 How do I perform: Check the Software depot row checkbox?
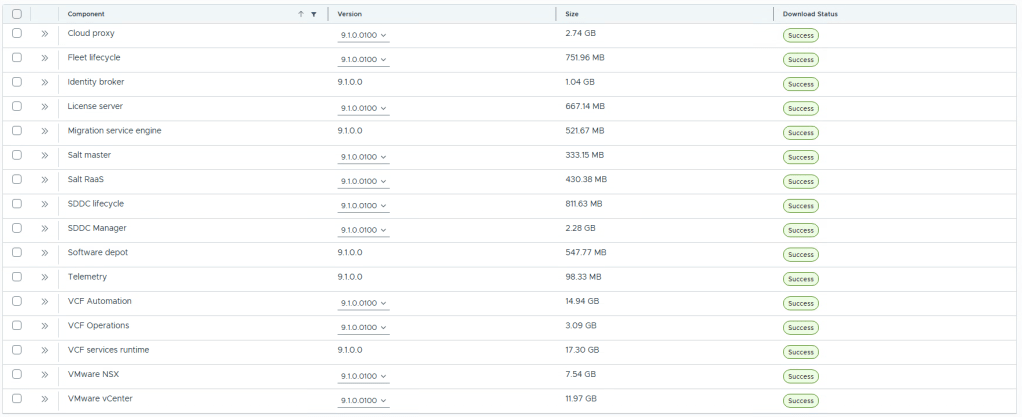tap(17, 252)
